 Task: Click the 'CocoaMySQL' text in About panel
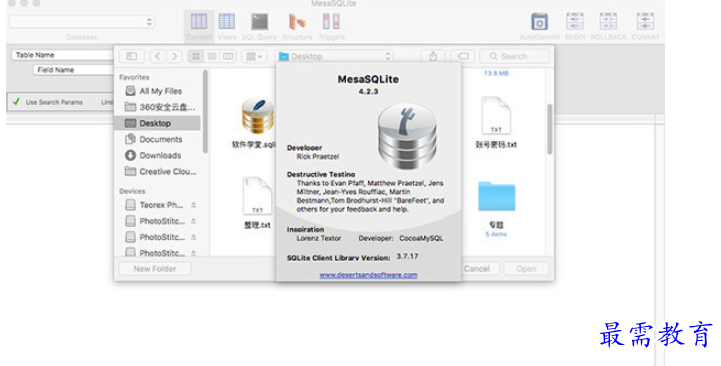[x=421, y=238]
